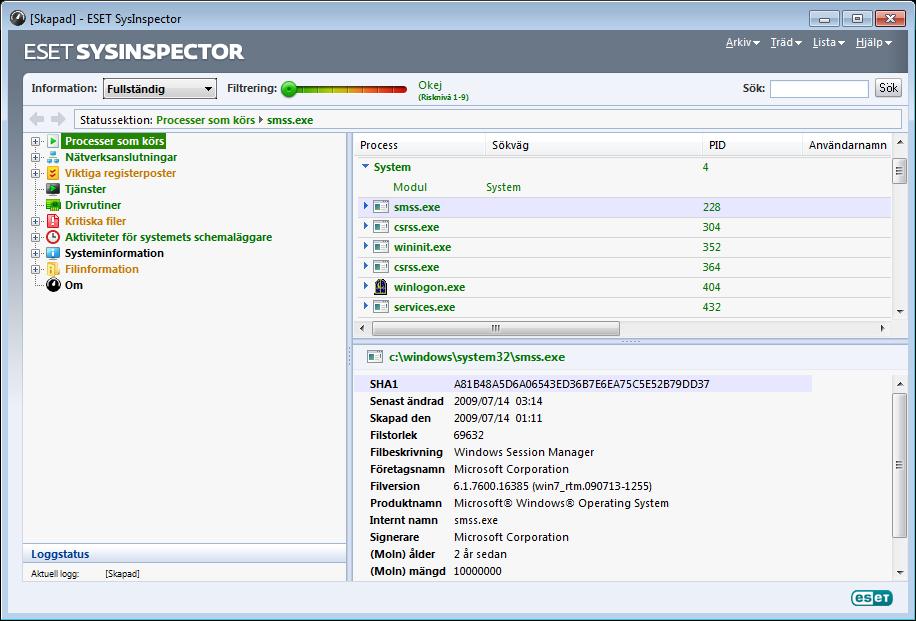The width and height of the screenshot is (916, 621).
Task: Click the wininit.exe process icon
Action: pyautogui.click(x=381, y=247)
